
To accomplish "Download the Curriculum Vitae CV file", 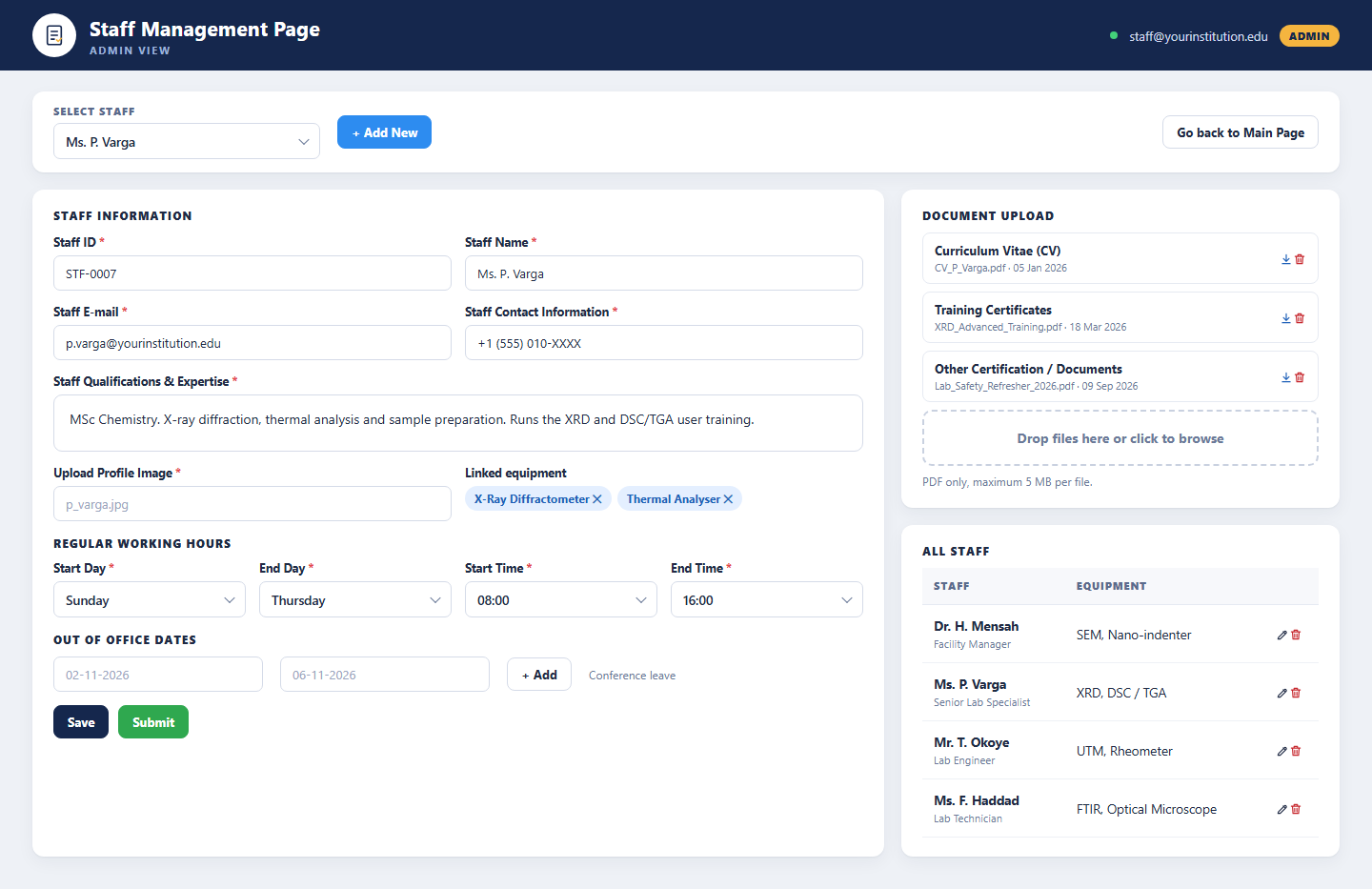I will pyautogui.click(x=1286, y=259).
